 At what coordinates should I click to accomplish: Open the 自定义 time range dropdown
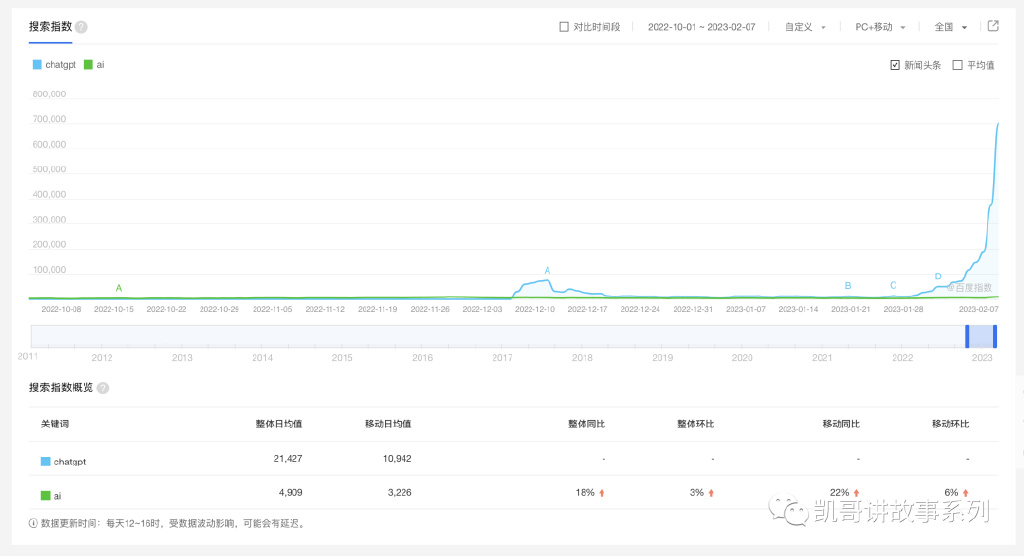805,27
